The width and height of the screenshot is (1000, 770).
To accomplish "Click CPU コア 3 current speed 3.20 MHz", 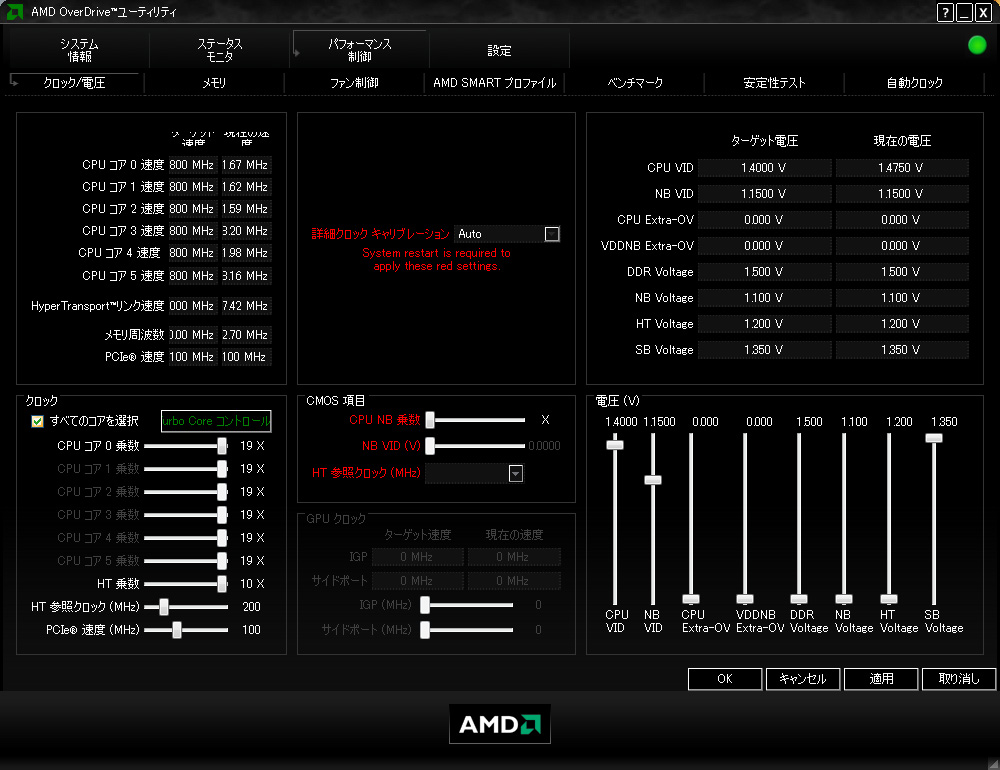I will click(x=246, y=231).
